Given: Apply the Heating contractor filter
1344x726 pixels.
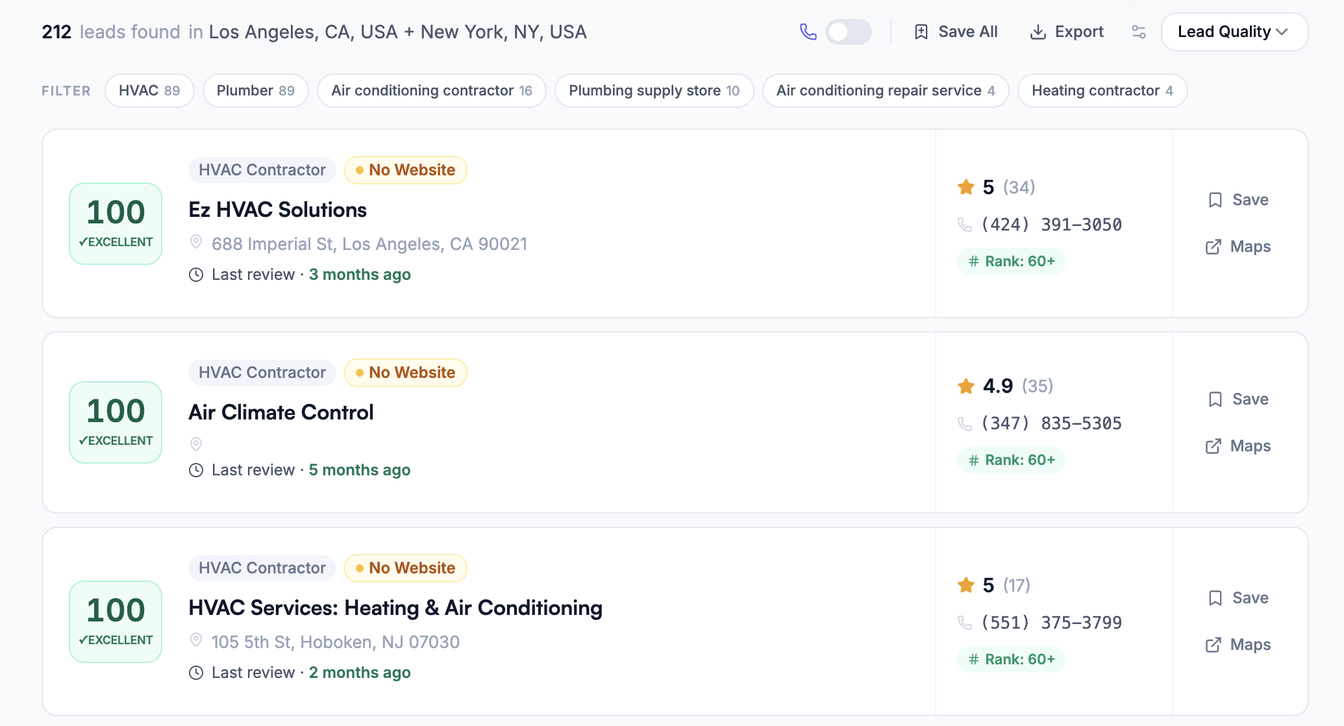Looking at the screenshot, I should [x=1102, y=90].
